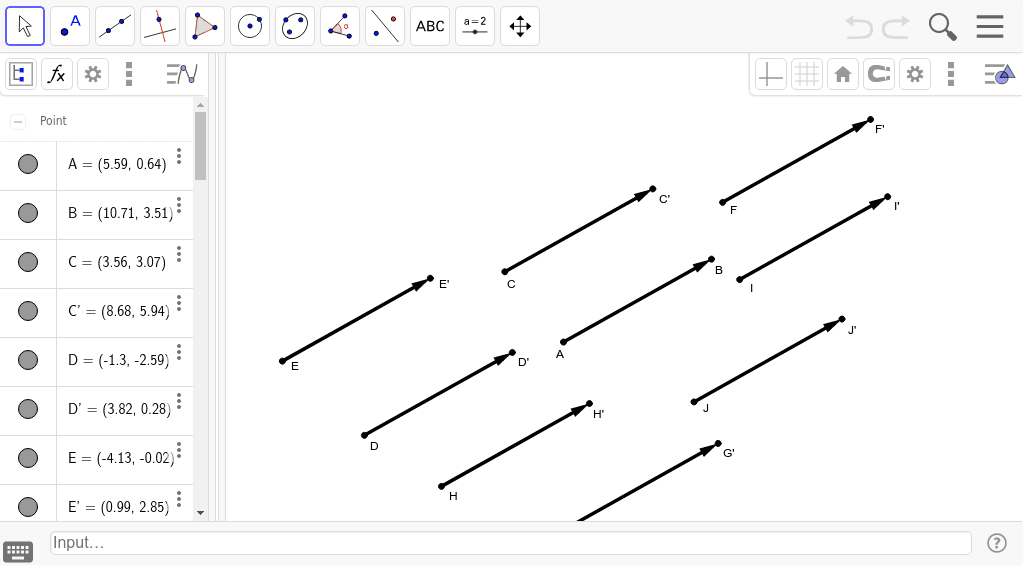Image resolution: width=1024 pixels, height=566 pixels.
Task: Open point capturing magnet options
Action: pyautogui.click(x=878, y=74)
